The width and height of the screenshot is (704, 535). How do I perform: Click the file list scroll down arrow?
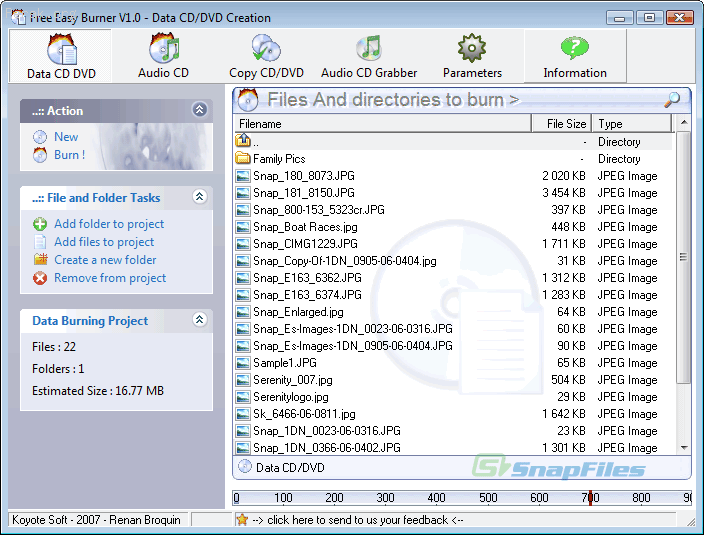click(x=683, y=447)
